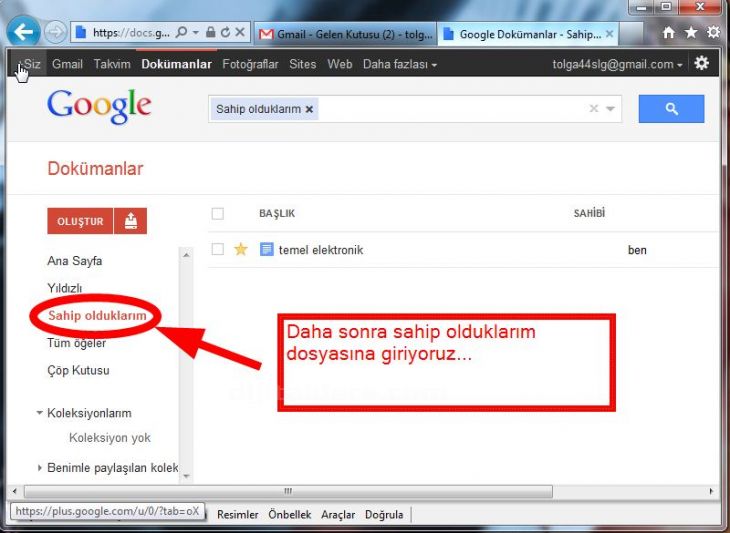Image resolution: width=730 pixels, height=533 pixels.
Task: Clear the search box with gray X
Action: [x=594, y=108]
